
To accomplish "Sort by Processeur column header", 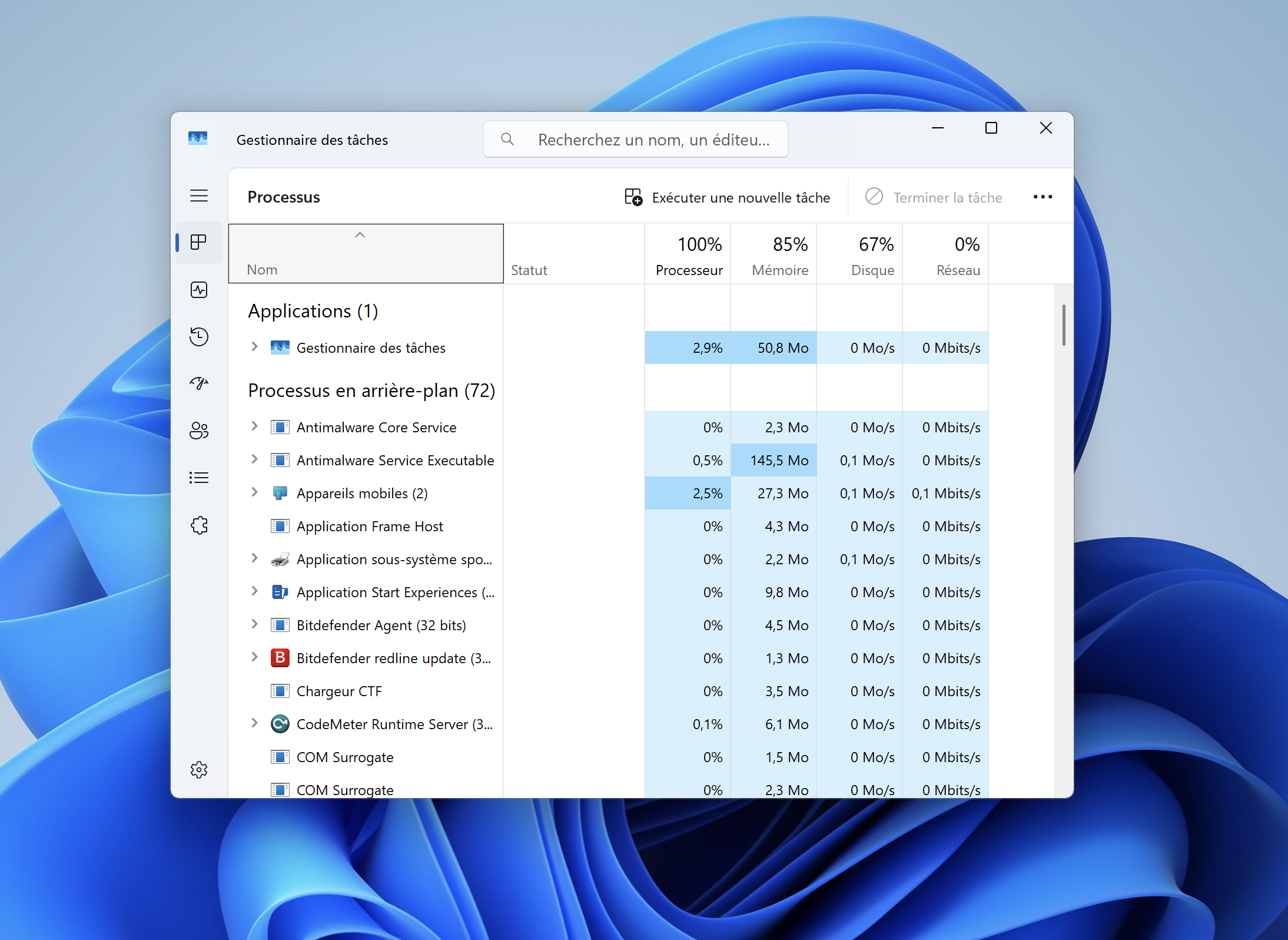I will [688, 253].
